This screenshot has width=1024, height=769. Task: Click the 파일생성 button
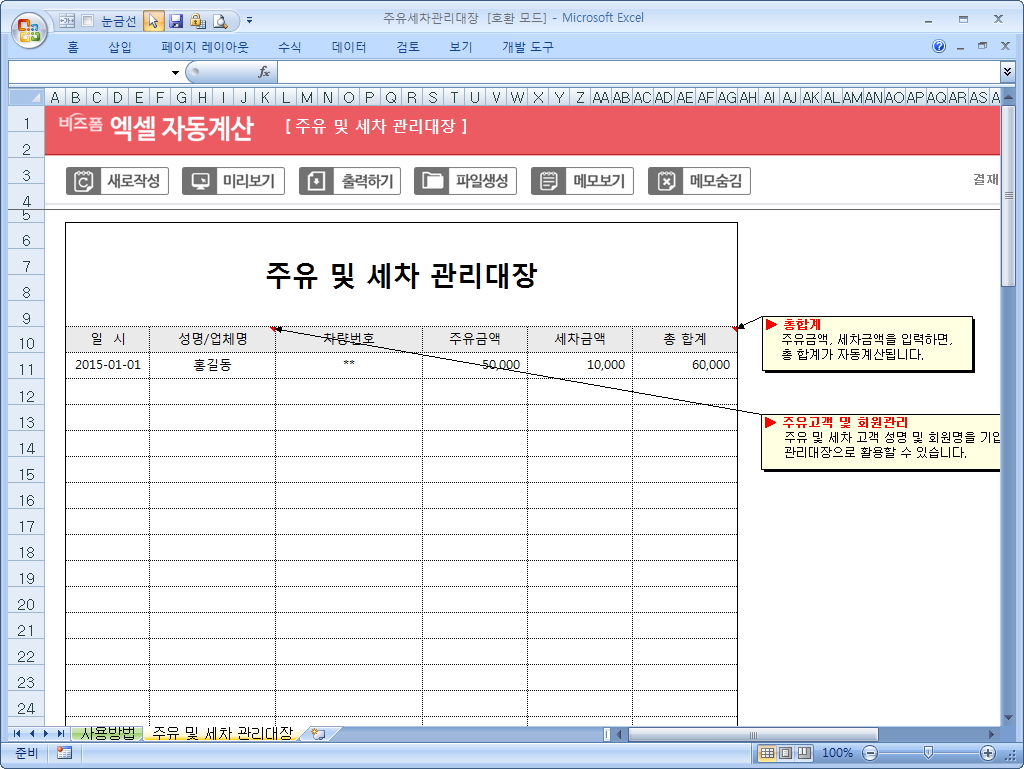465,181
